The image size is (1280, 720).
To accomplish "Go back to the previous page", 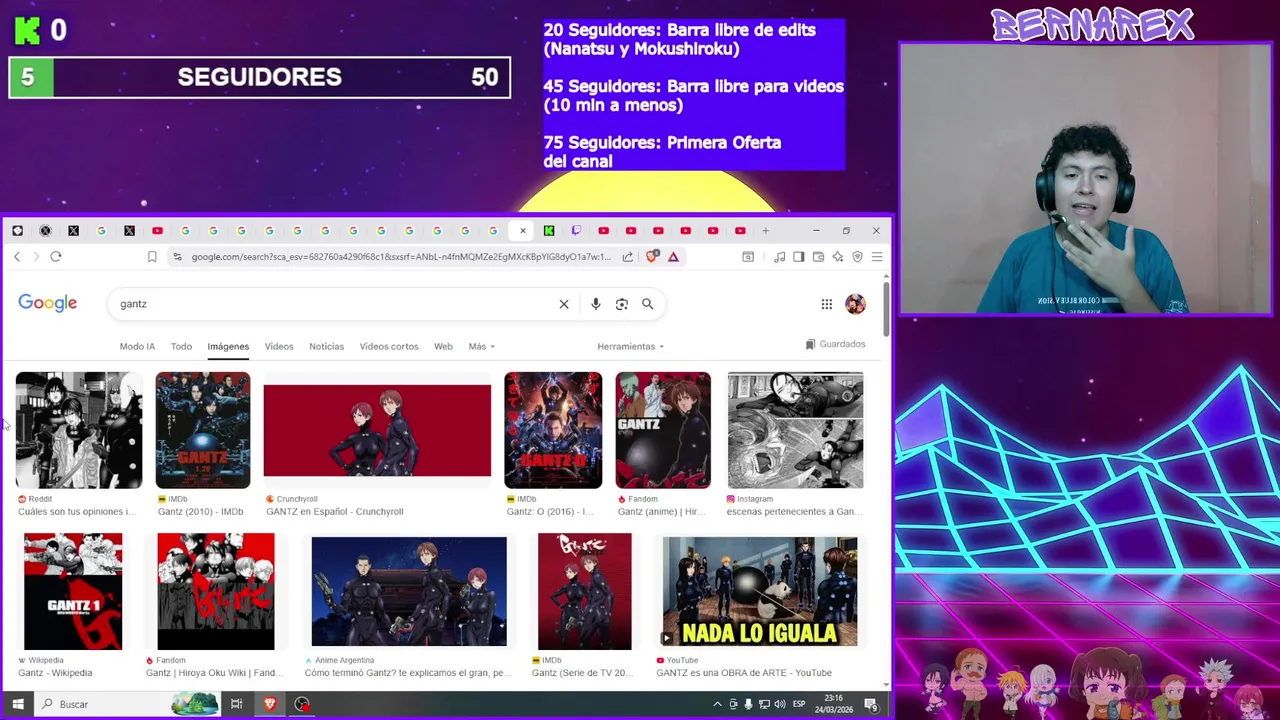I will tap(17, 257).
